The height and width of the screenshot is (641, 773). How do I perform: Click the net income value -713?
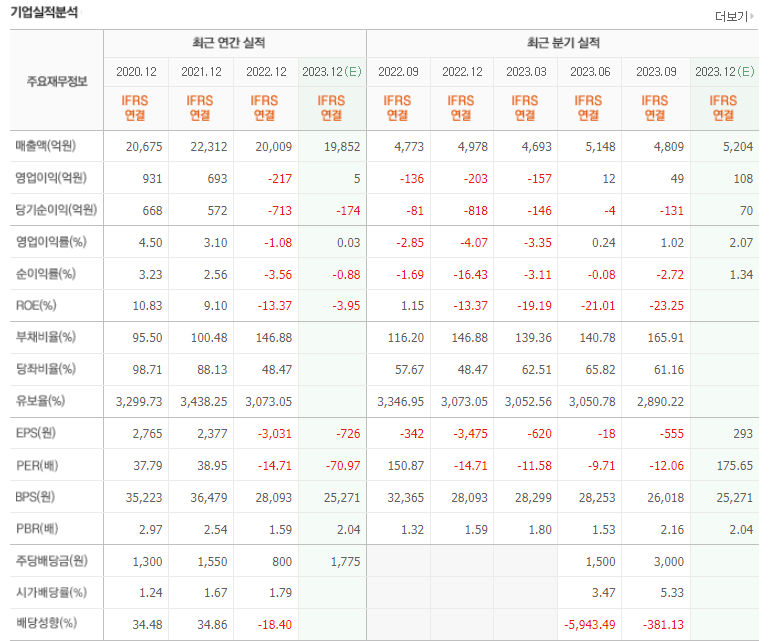[x=280, y=211]
